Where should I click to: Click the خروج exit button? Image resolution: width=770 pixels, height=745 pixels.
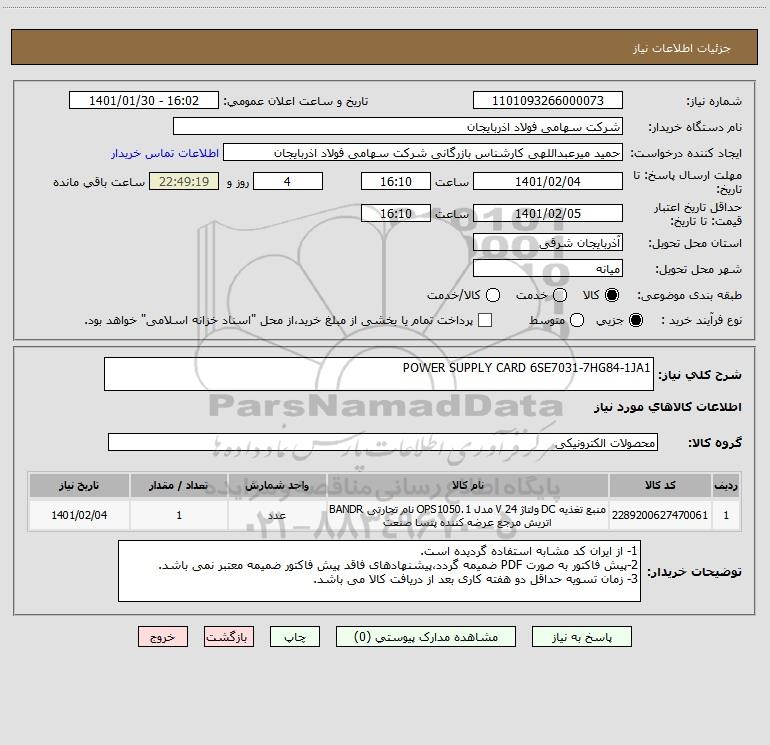[x=163, y=637]
